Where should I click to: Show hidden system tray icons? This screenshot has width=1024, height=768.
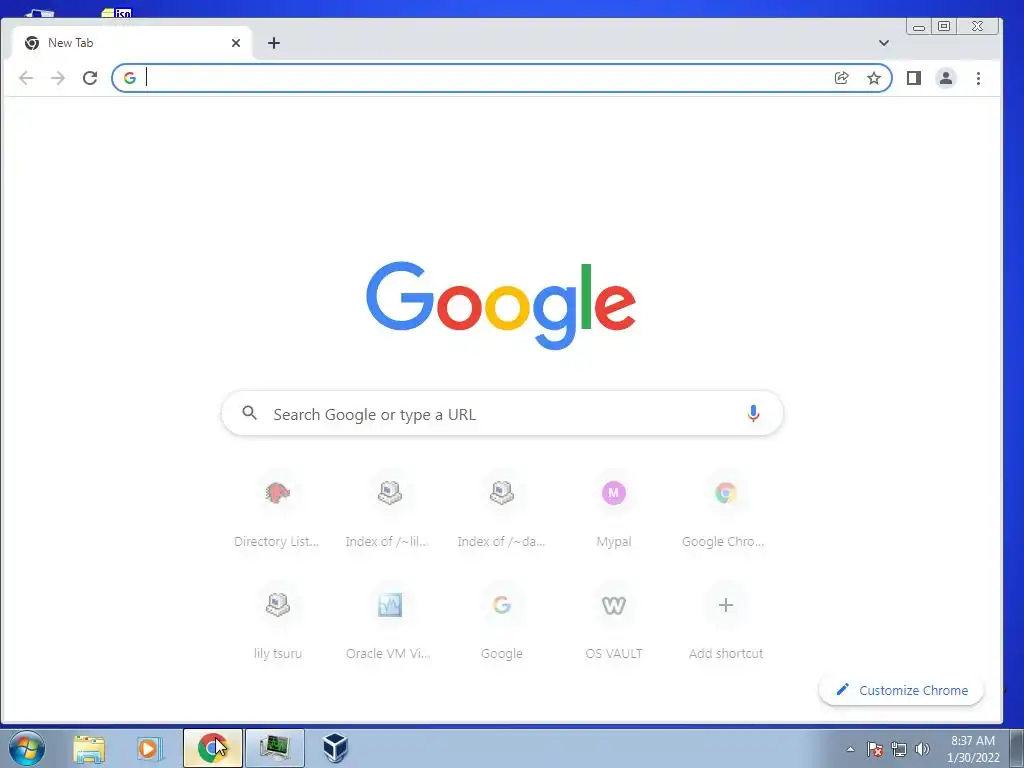pos(850,749)
